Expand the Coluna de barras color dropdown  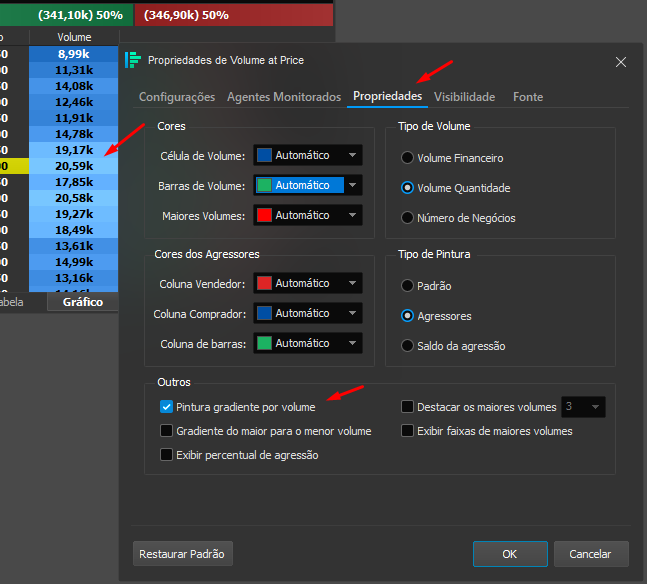coord(352,343)
